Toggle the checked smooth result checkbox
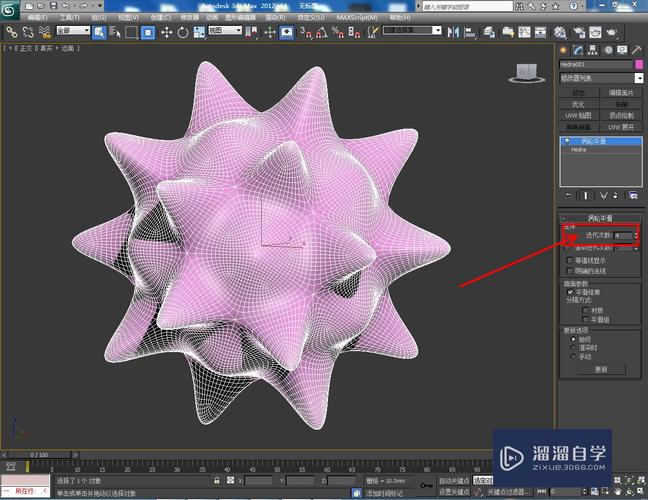This screenshot has width=648, height=500. click(570, 292)
